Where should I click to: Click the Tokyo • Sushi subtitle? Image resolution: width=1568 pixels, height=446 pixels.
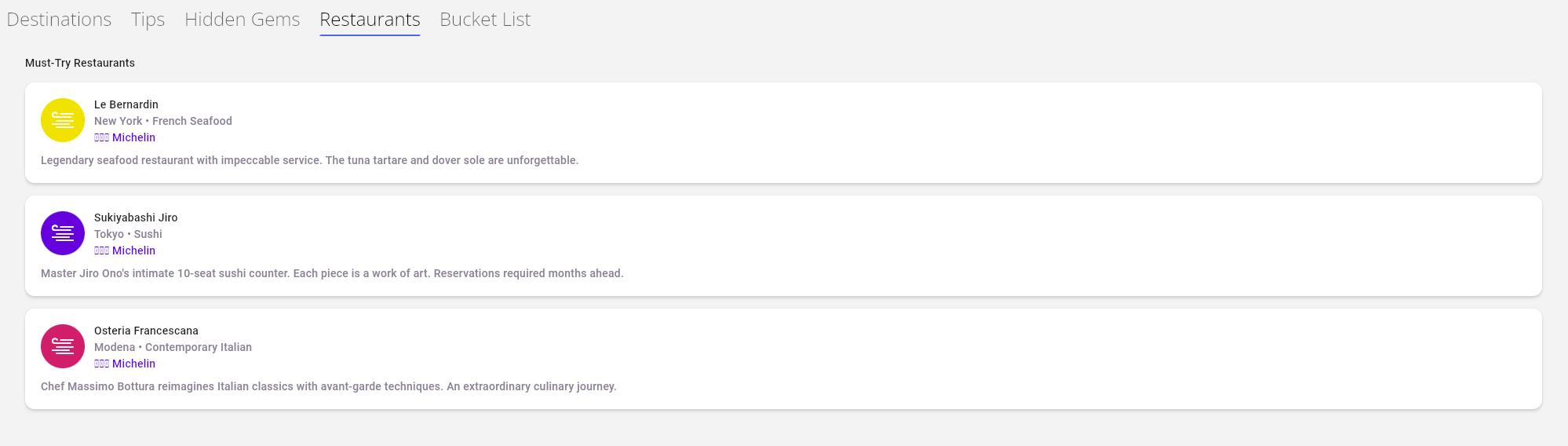(x=128, y=234)
